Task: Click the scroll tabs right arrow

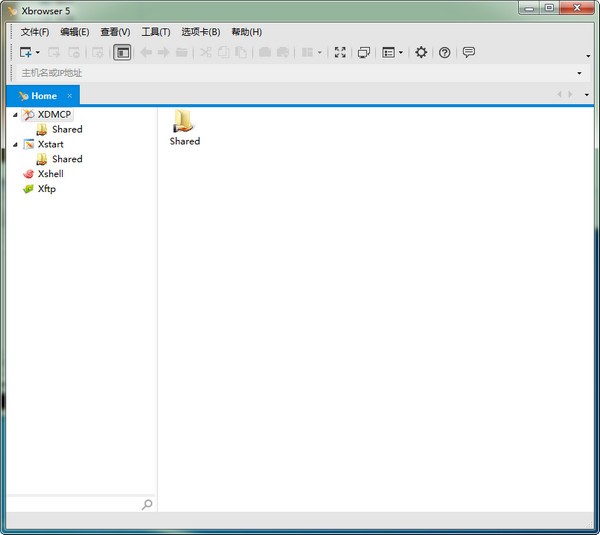Action: pyautogui.click(x=571, y=95)
